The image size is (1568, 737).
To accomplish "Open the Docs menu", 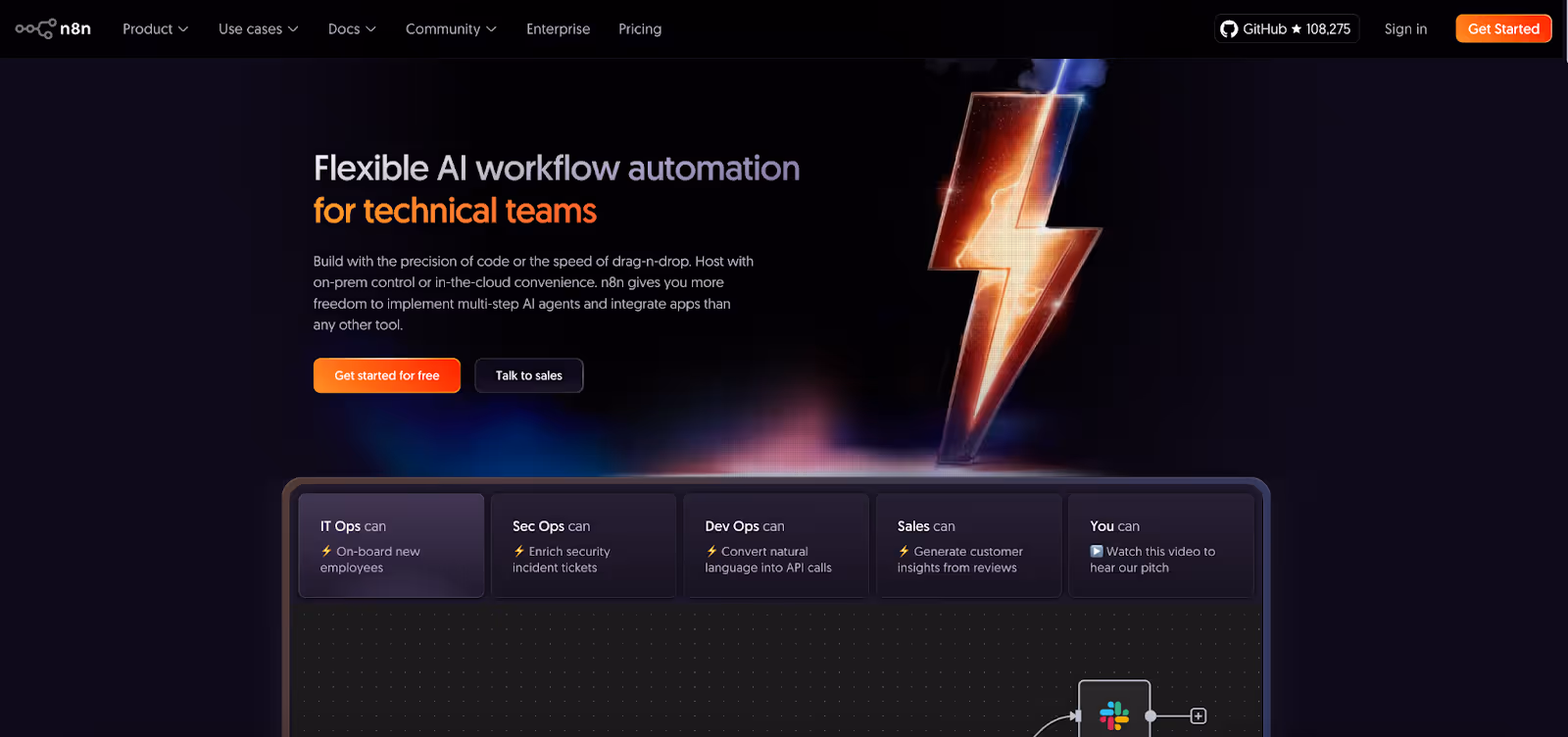I will point(352,29).
